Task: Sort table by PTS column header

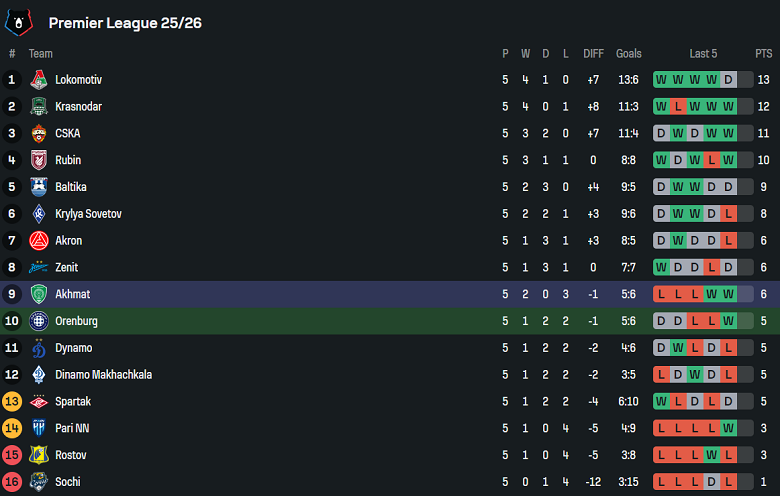Action: pos(763,54)
